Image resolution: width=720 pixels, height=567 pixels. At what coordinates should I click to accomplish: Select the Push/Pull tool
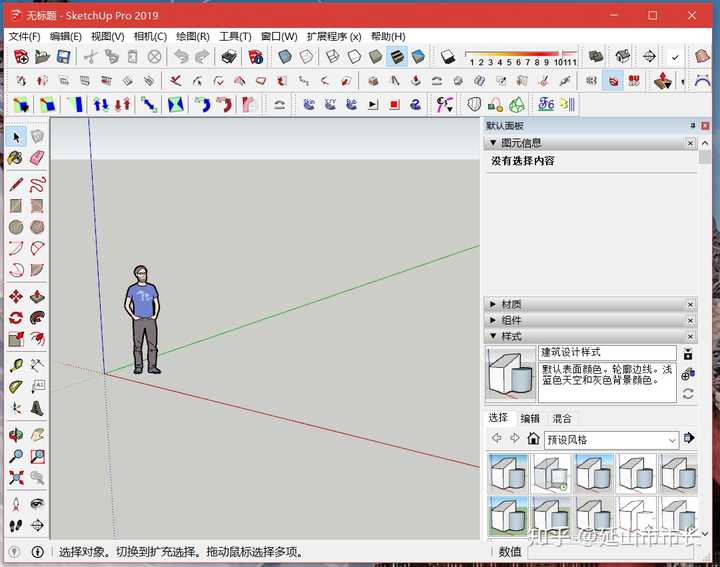37,297
